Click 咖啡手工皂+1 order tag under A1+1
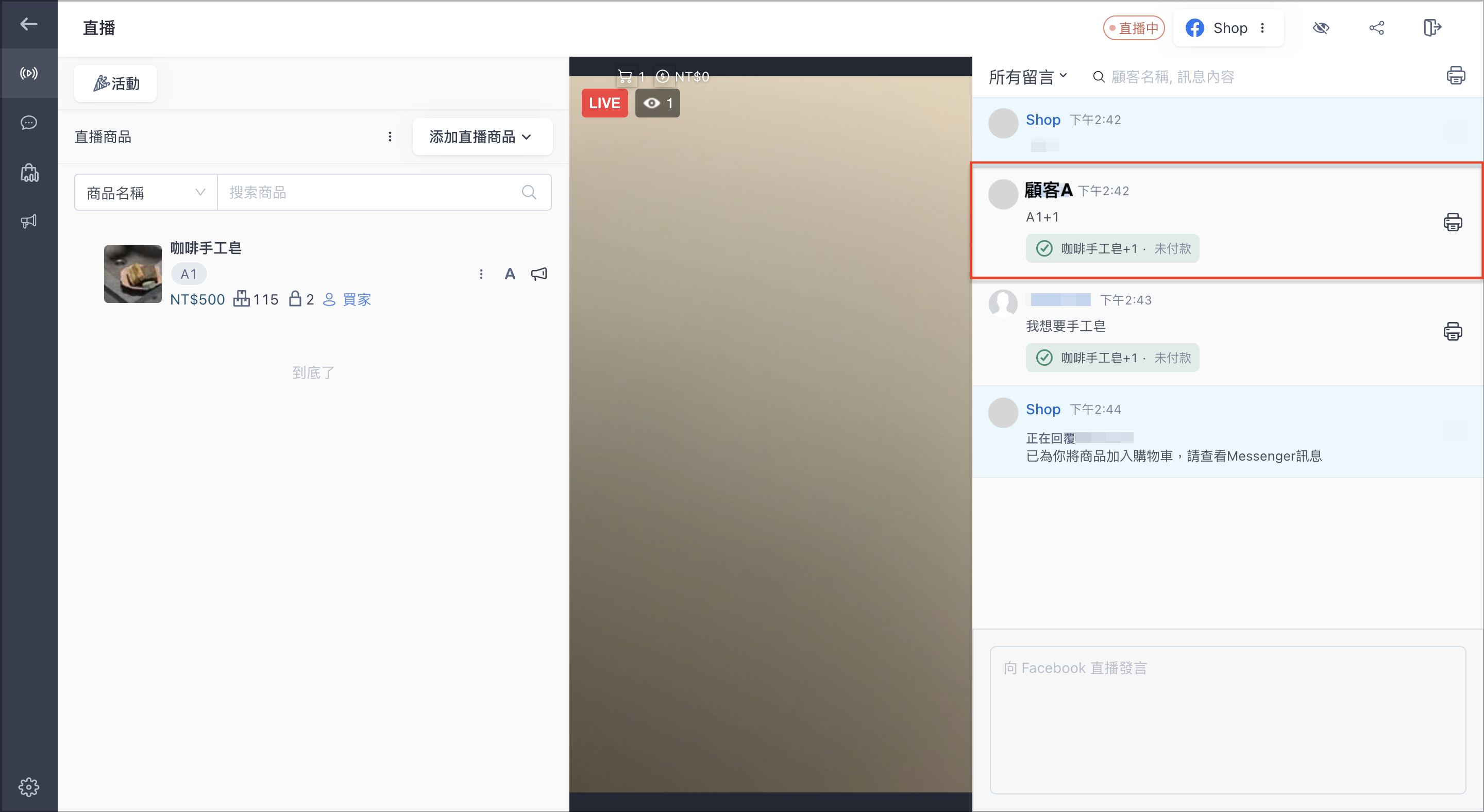The width and height of the screenshot is (1484, 812). tap(1112, 249)
